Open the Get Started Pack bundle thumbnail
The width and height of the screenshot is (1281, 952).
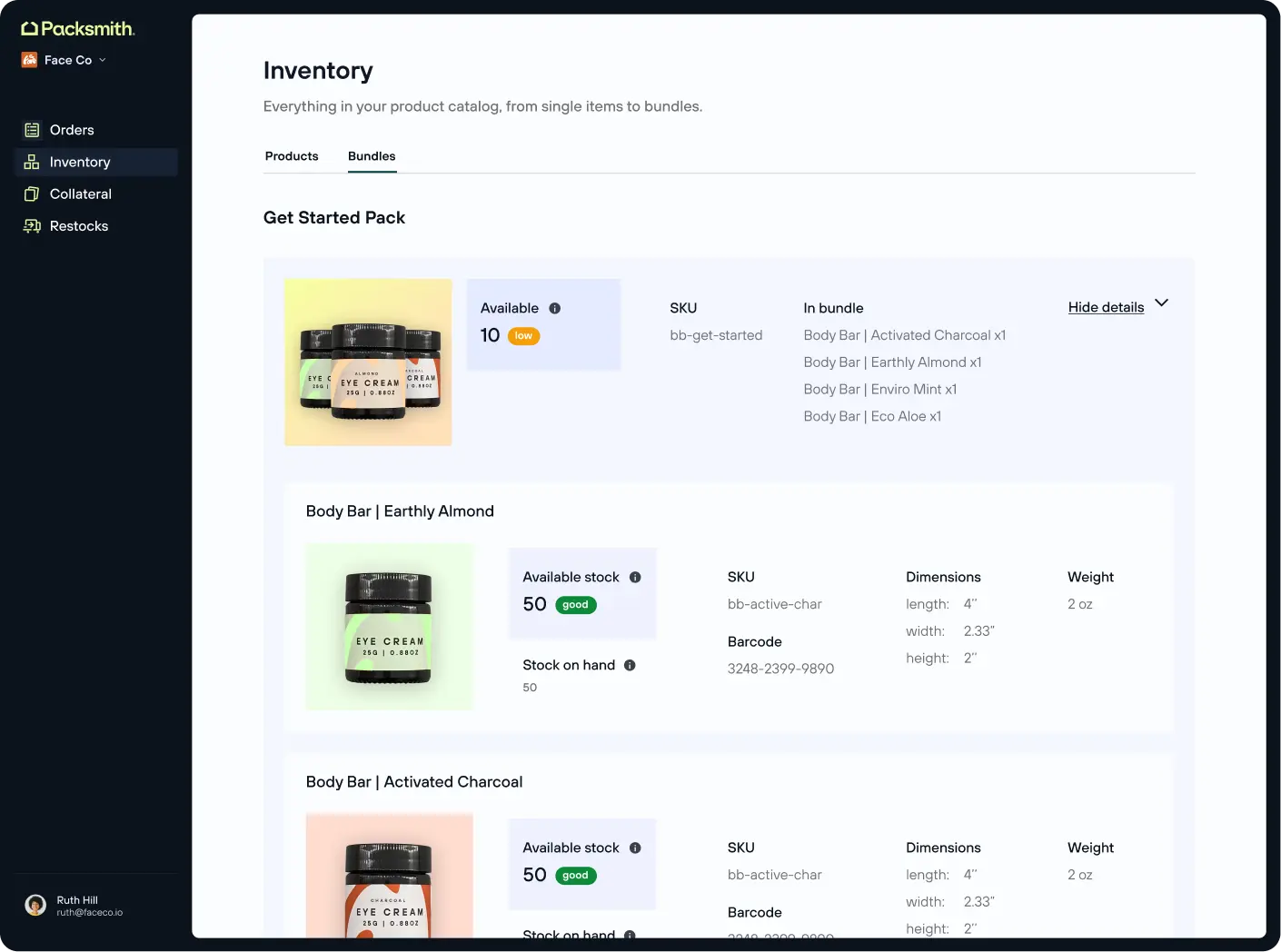tap(368, 362)
